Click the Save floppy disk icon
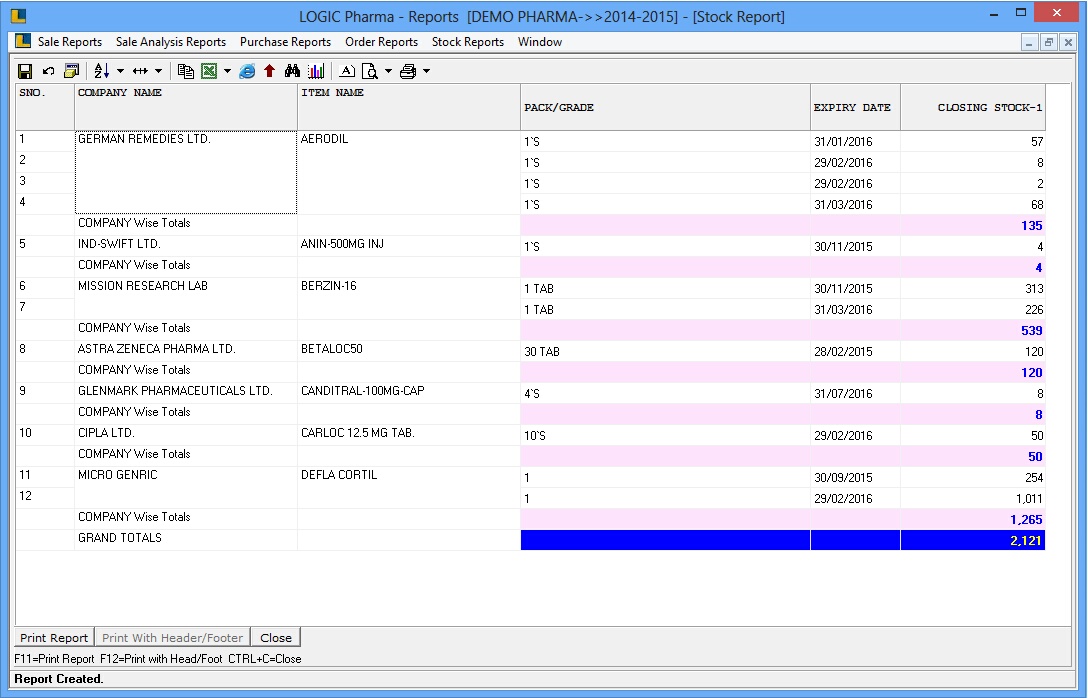Screen dimensions: 1088x698 pos(25,71)
